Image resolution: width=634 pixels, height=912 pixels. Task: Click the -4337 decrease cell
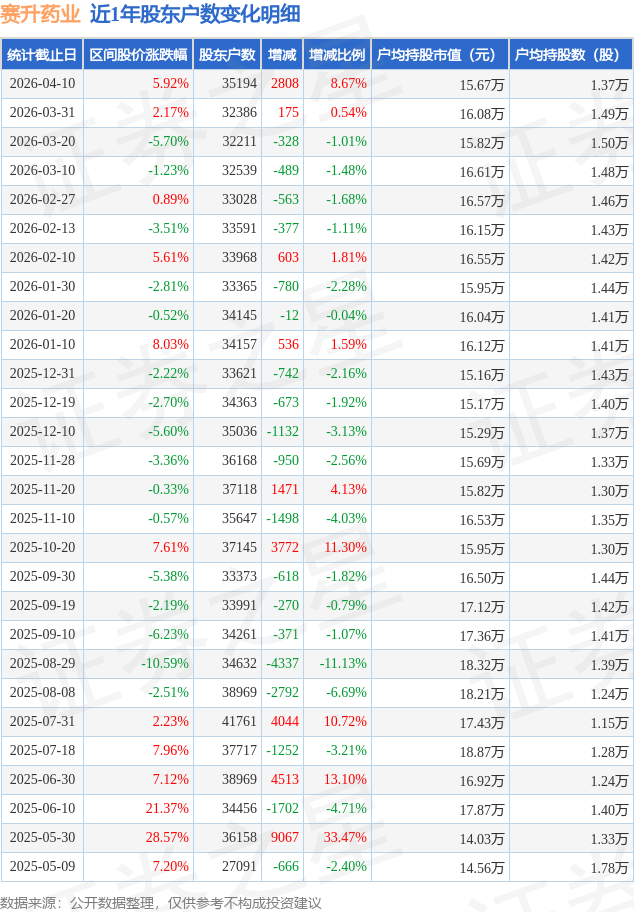[282, 664]
